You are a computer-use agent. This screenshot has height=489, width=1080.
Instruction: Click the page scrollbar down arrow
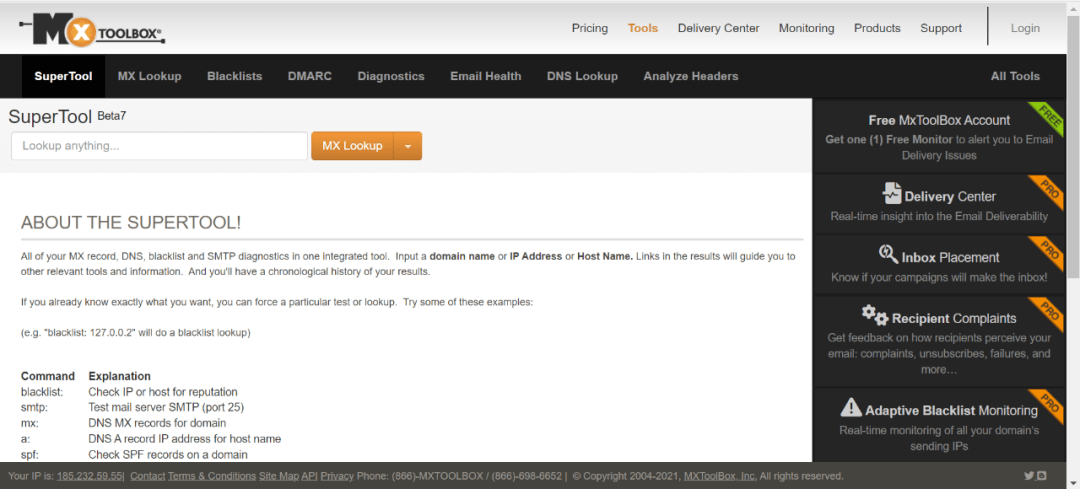click(x=1073, y=483)
